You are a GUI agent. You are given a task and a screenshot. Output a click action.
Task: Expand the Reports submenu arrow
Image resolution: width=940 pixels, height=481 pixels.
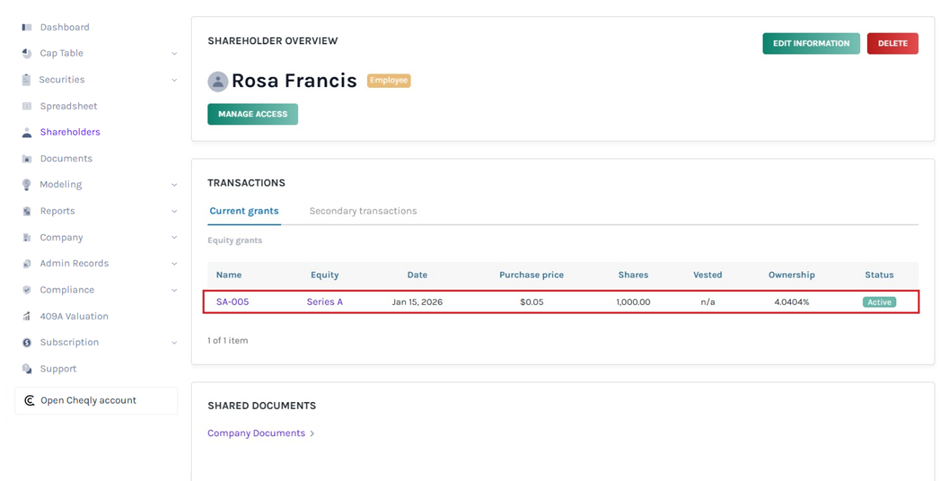coord(174,212)
